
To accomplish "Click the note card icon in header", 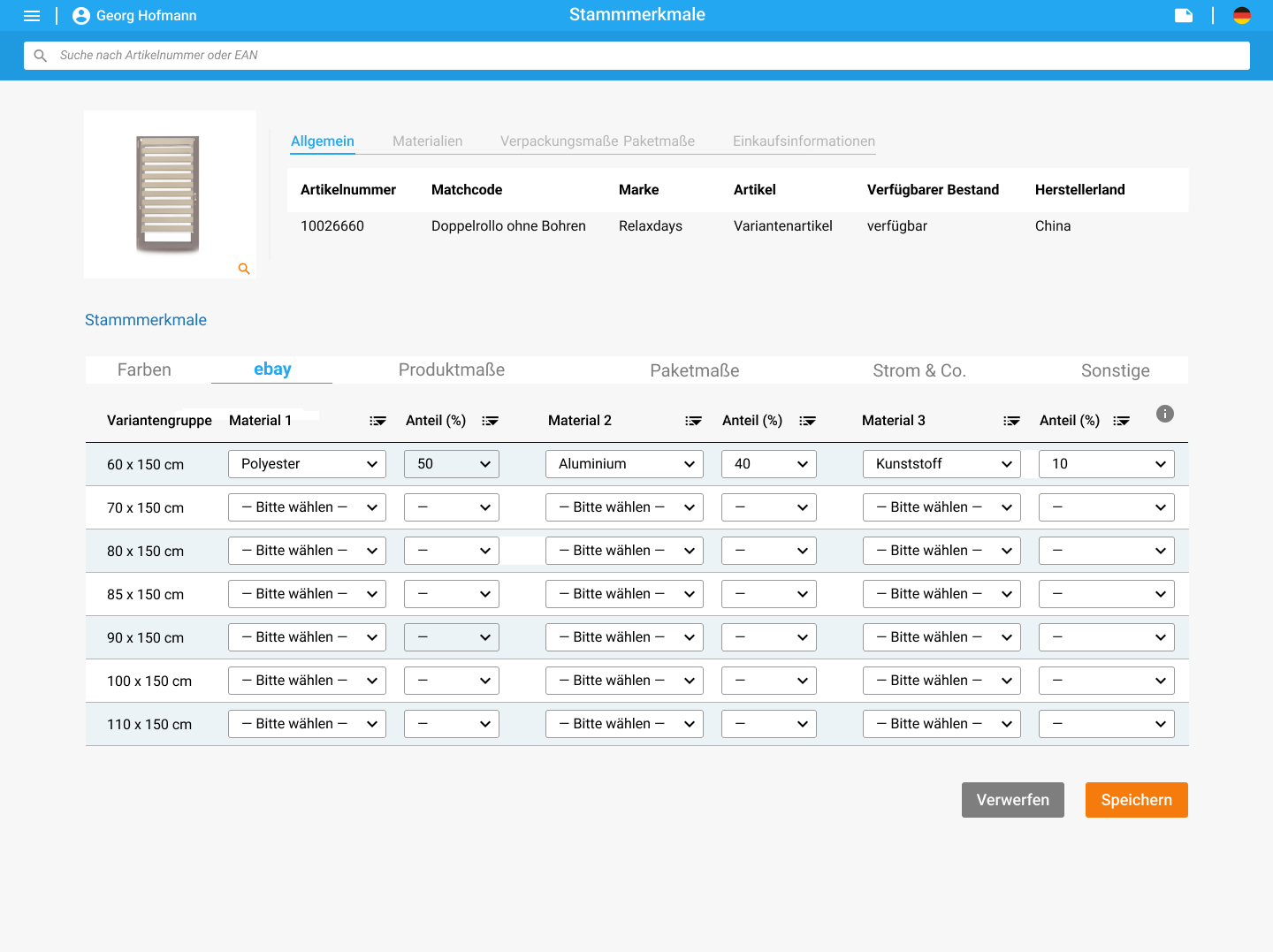I will [1184, 15].
